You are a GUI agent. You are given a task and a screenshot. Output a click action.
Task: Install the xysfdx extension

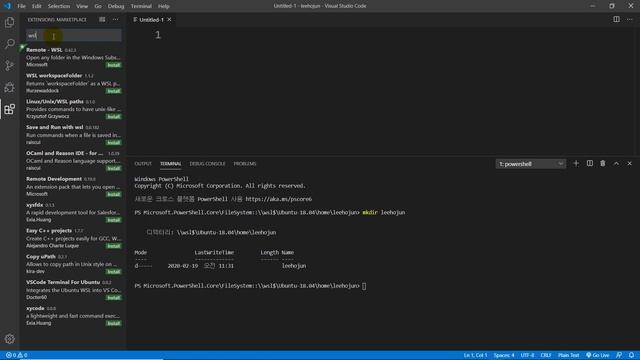pos(113,220)
